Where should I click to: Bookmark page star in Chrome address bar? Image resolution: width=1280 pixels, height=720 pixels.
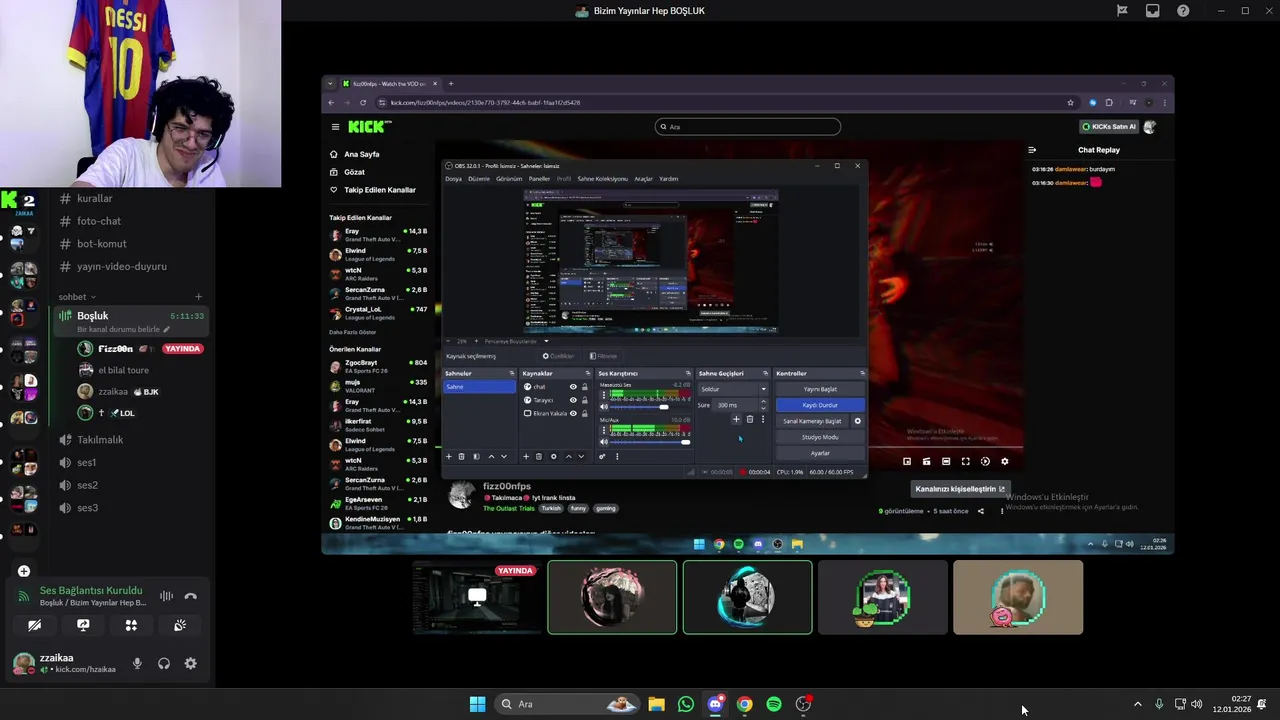[1070, 102]
